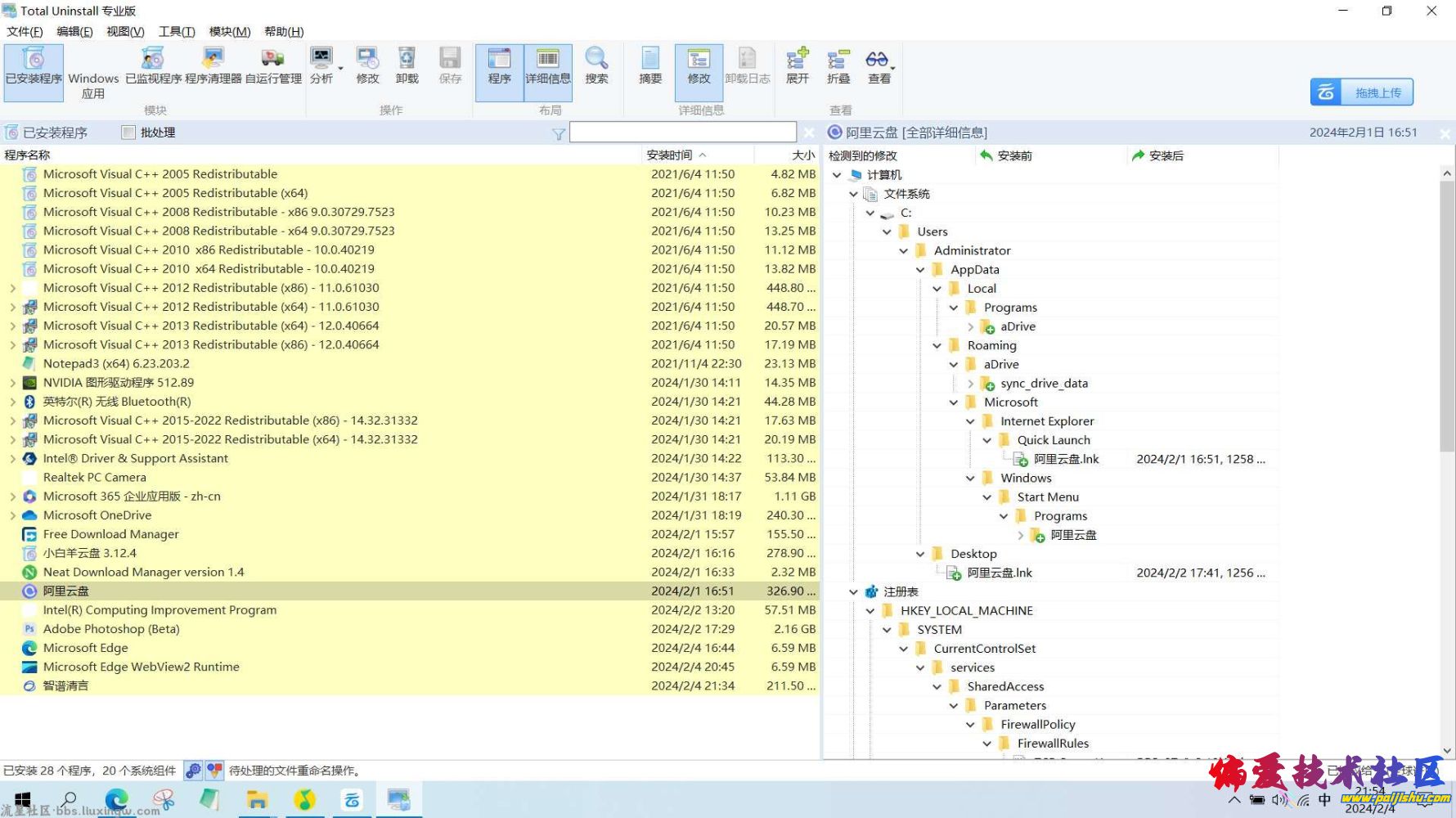Viewport: 1456px width, 818px height.
Task: Open the 模块(M) menu
Action: [229, 31]
